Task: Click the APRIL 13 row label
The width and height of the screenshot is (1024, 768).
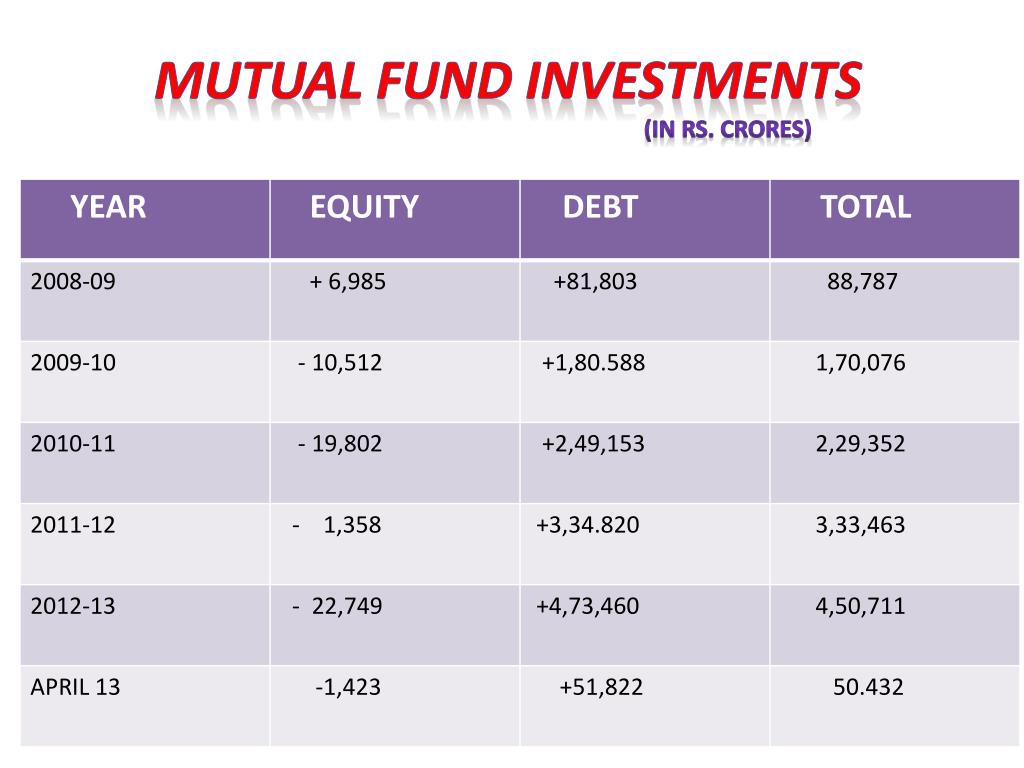Action: click(76, 688)
